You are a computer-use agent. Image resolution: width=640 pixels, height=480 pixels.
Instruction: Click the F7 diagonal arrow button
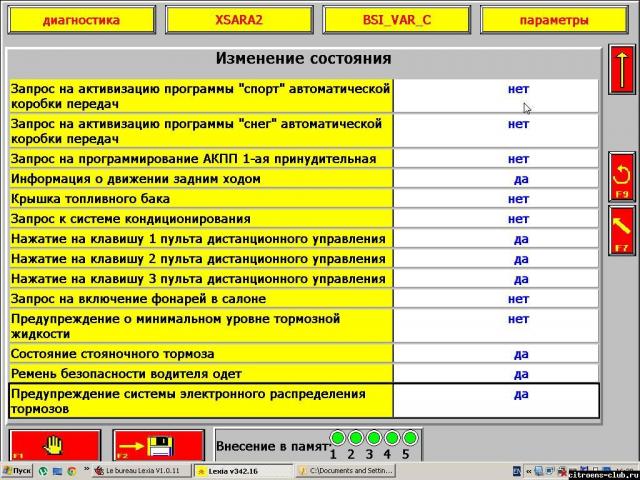622,231
